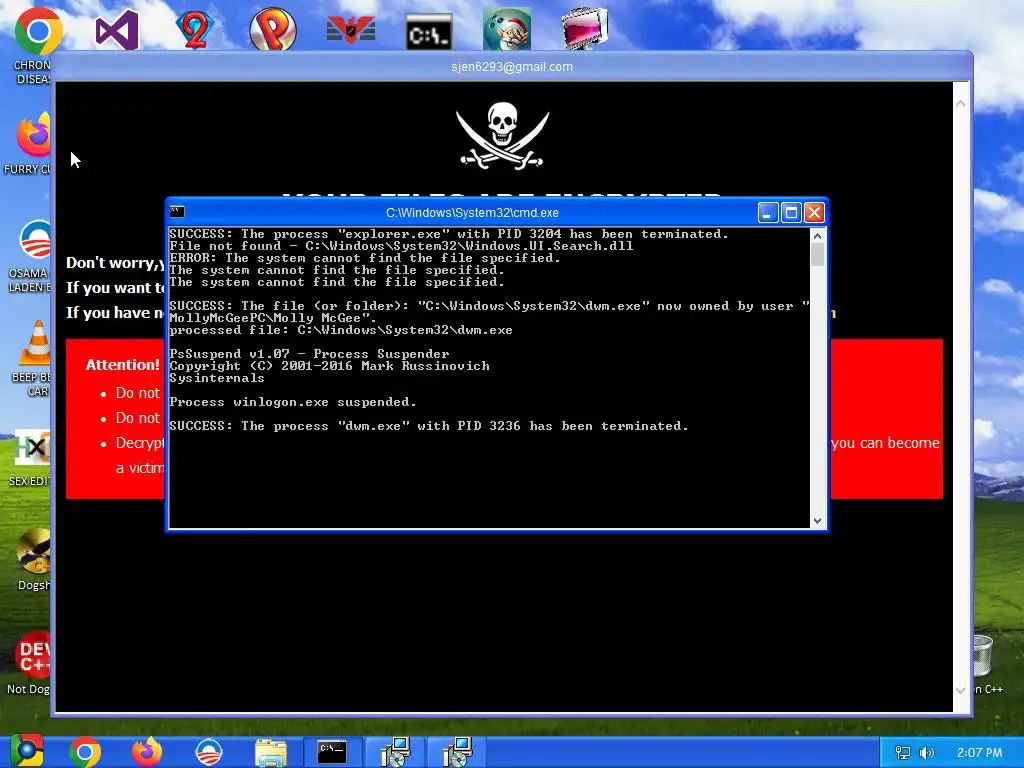Click the 'PsSuspend v1.07' output line

point(309,354)
